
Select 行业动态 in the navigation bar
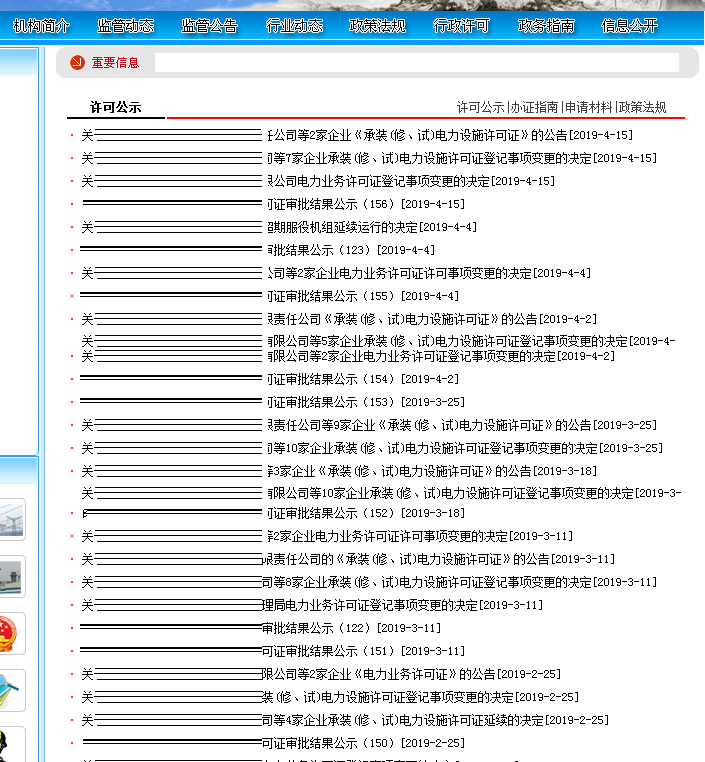[294, 26]
